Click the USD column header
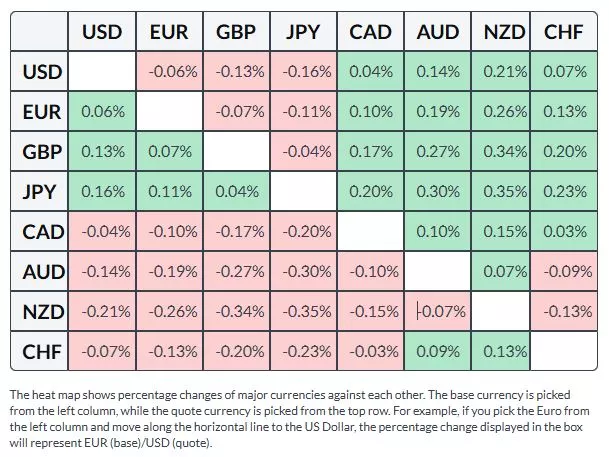The width and height of the screenshot is (609, 457). coord(102,32)
